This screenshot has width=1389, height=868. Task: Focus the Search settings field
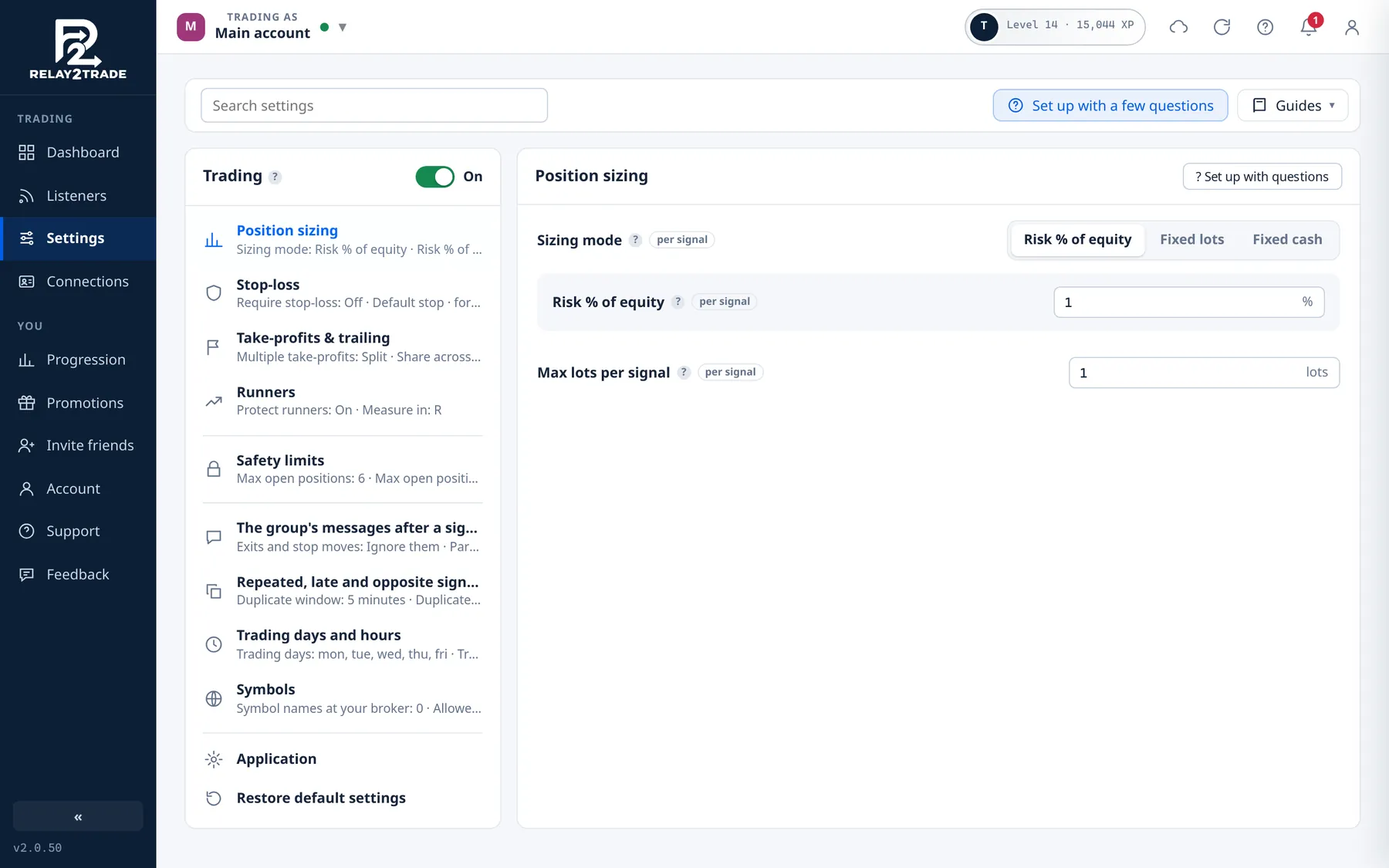tap(374, 105)
